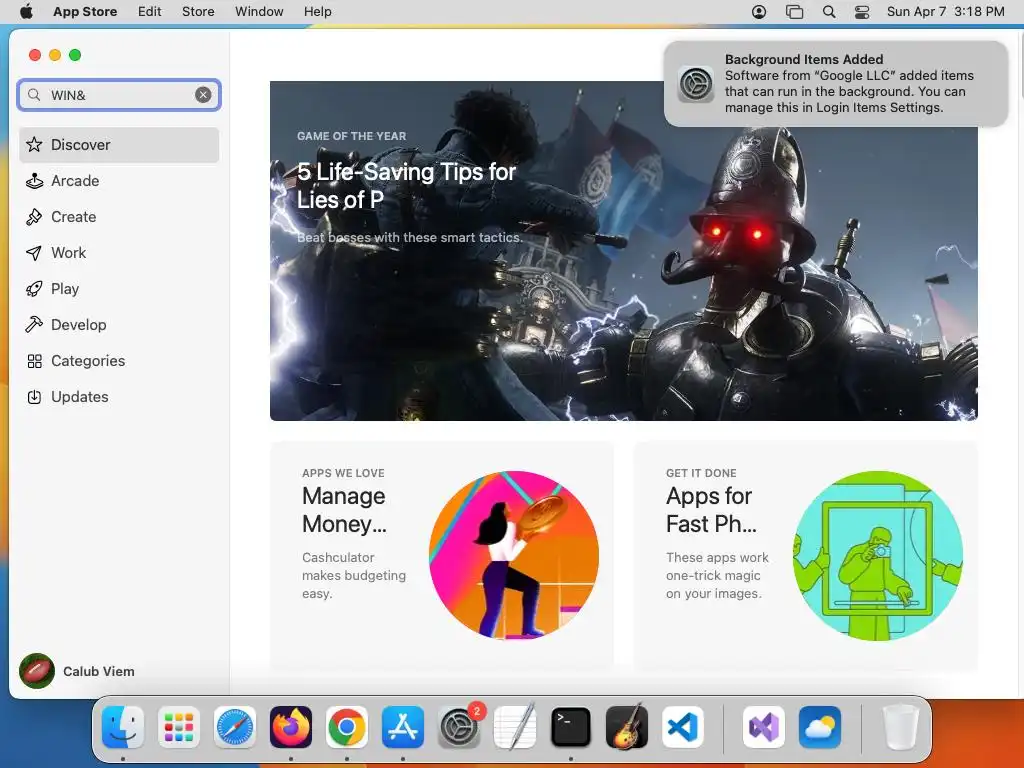Click the Background Items Added notification
This screenshot has height=768, width=1024.
point(836,84)
